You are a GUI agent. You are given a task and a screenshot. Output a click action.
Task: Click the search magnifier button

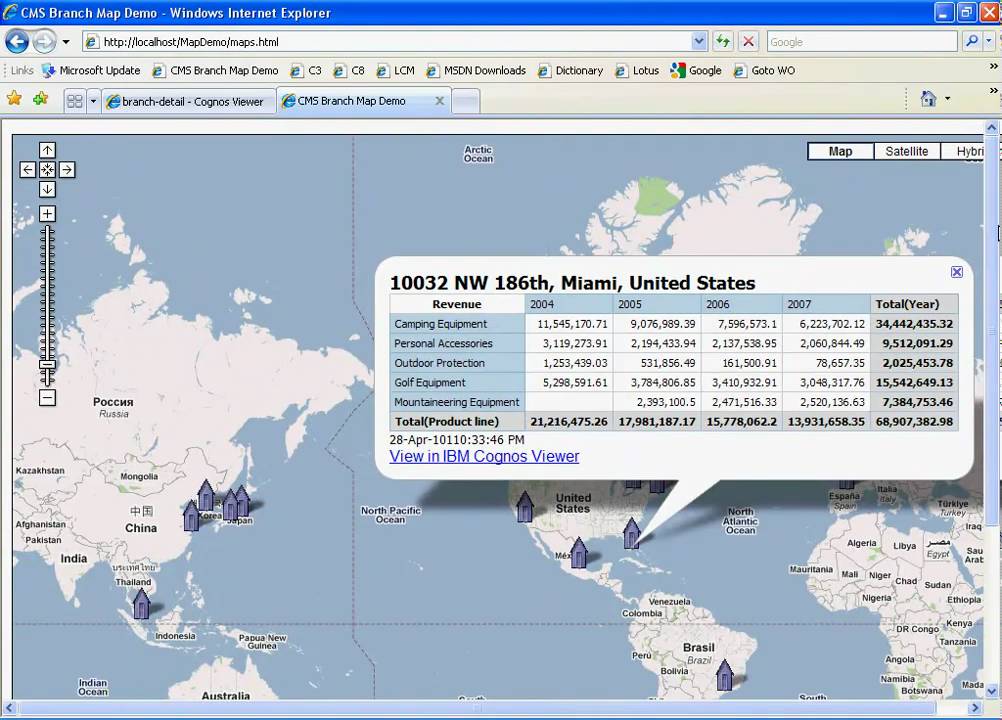pyautogui.click(x=971, y=42)
